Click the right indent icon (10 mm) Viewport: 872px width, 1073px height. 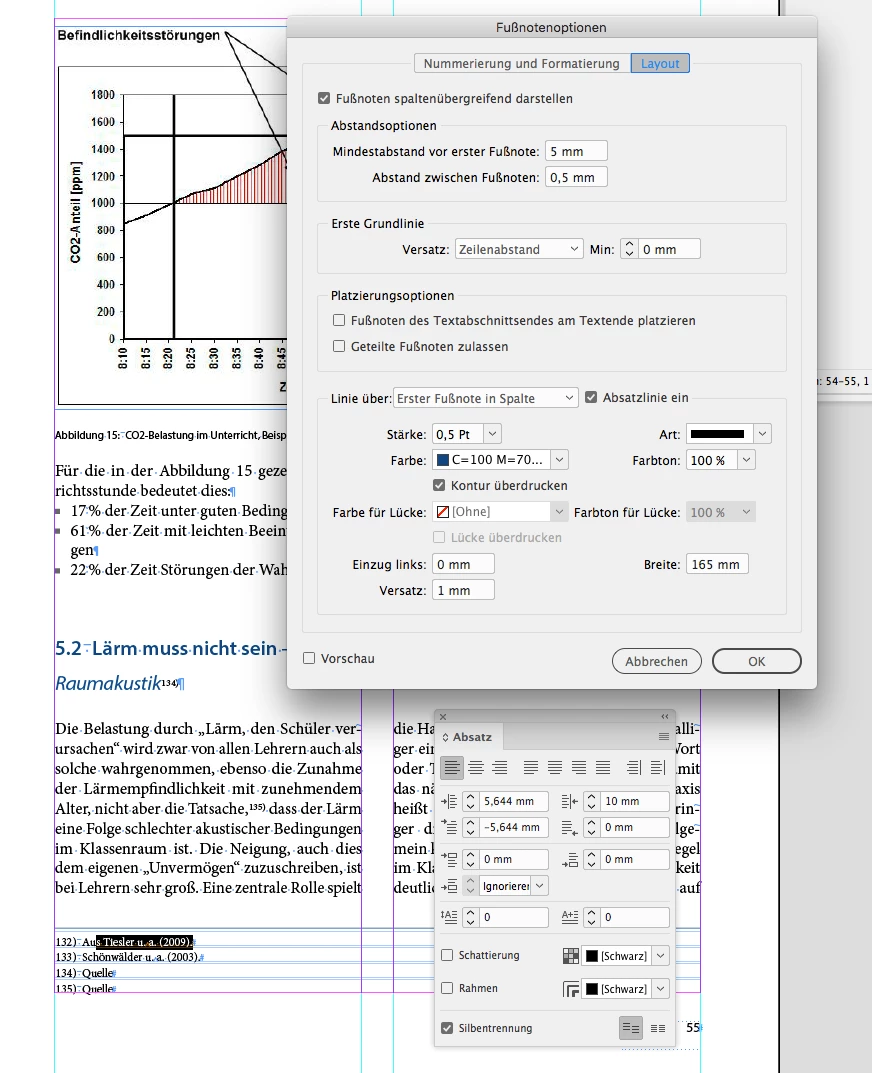click(569, 801)
